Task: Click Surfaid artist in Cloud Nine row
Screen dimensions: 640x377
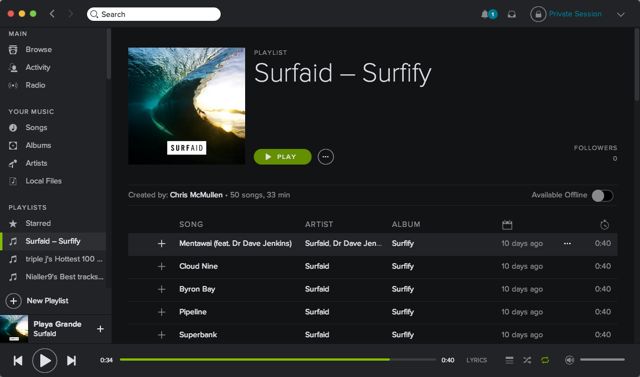Action: [317, 266]
